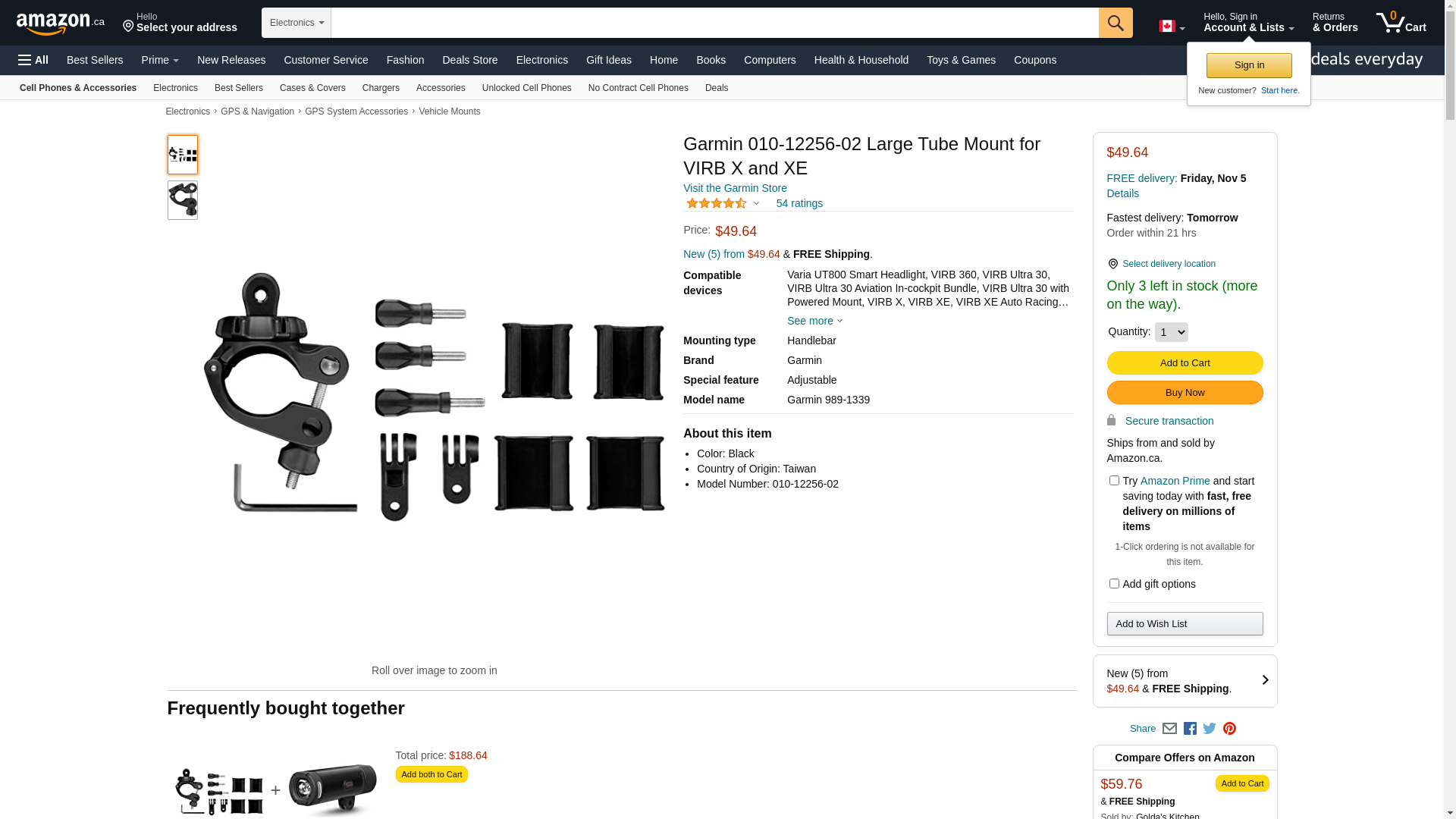Open the Canada flag language selector
This screenshot has height=819, width=1456.
(x=1172, y=26)
